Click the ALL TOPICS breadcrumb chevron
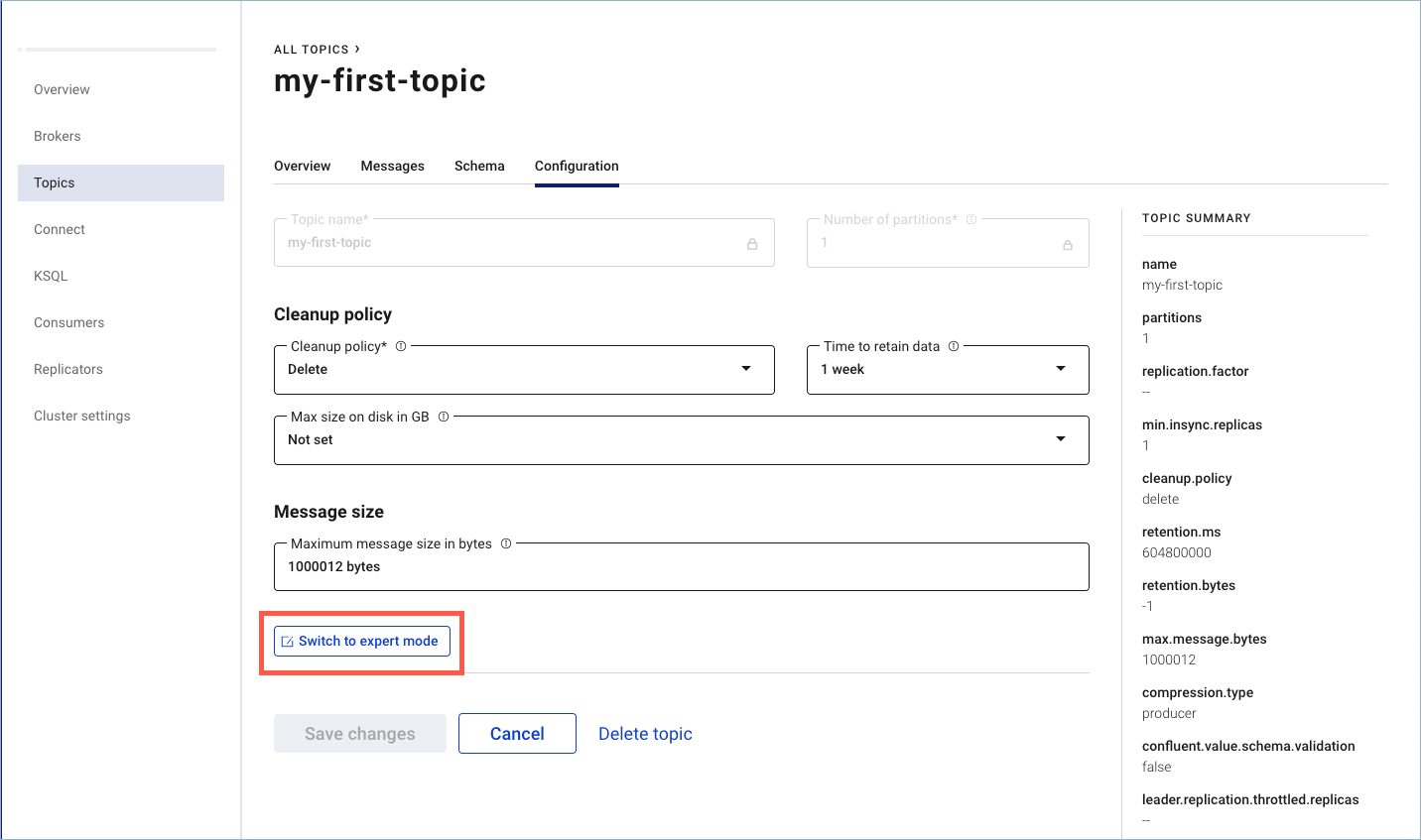Image resolution: width=1421 pixels, height=840 pixels. pyautogui.click(x=357, y=49)
